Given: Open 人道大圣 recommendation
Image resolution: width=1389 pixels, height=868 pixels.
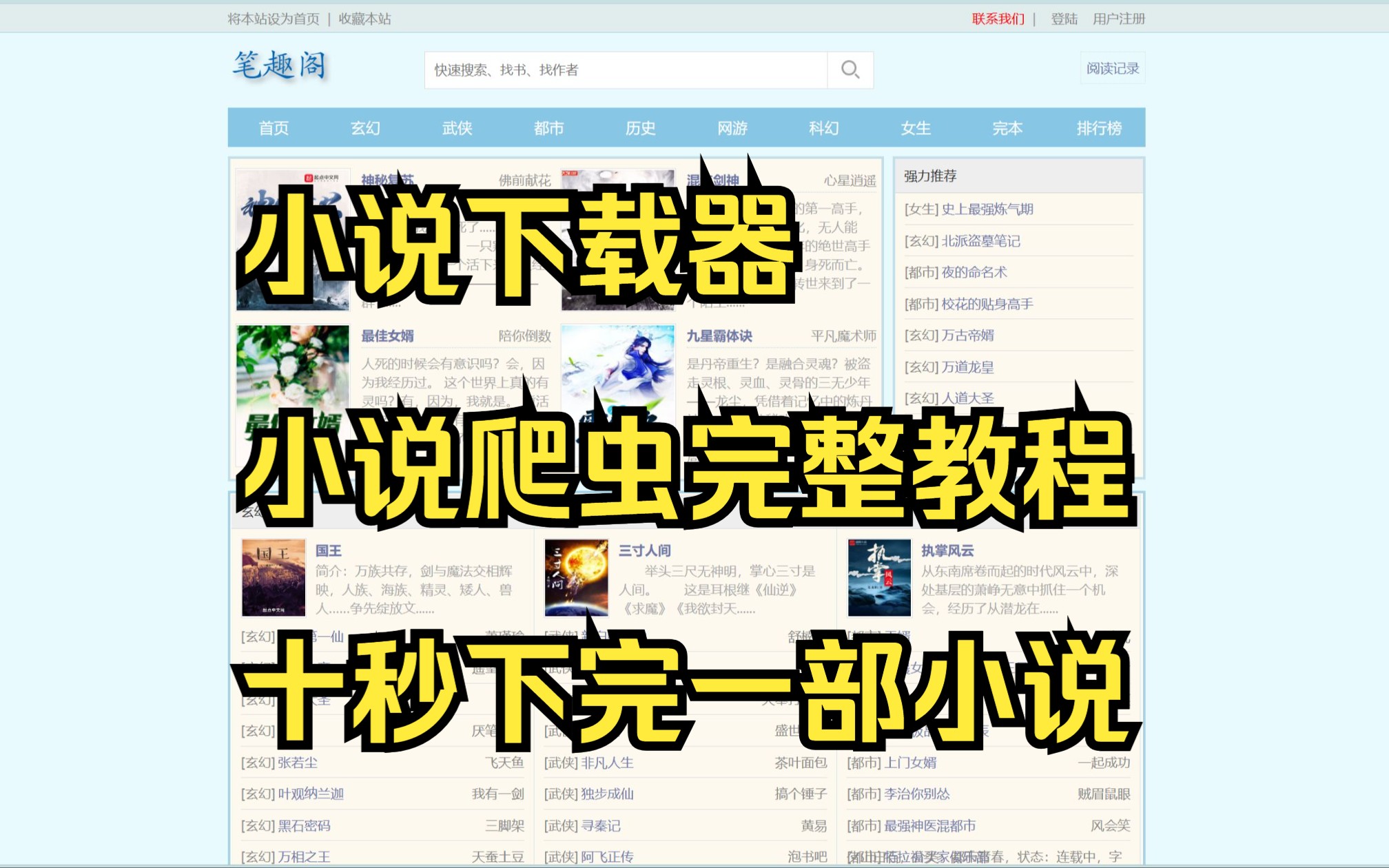Looking at the screenshot, I should [x=967, y=397].
